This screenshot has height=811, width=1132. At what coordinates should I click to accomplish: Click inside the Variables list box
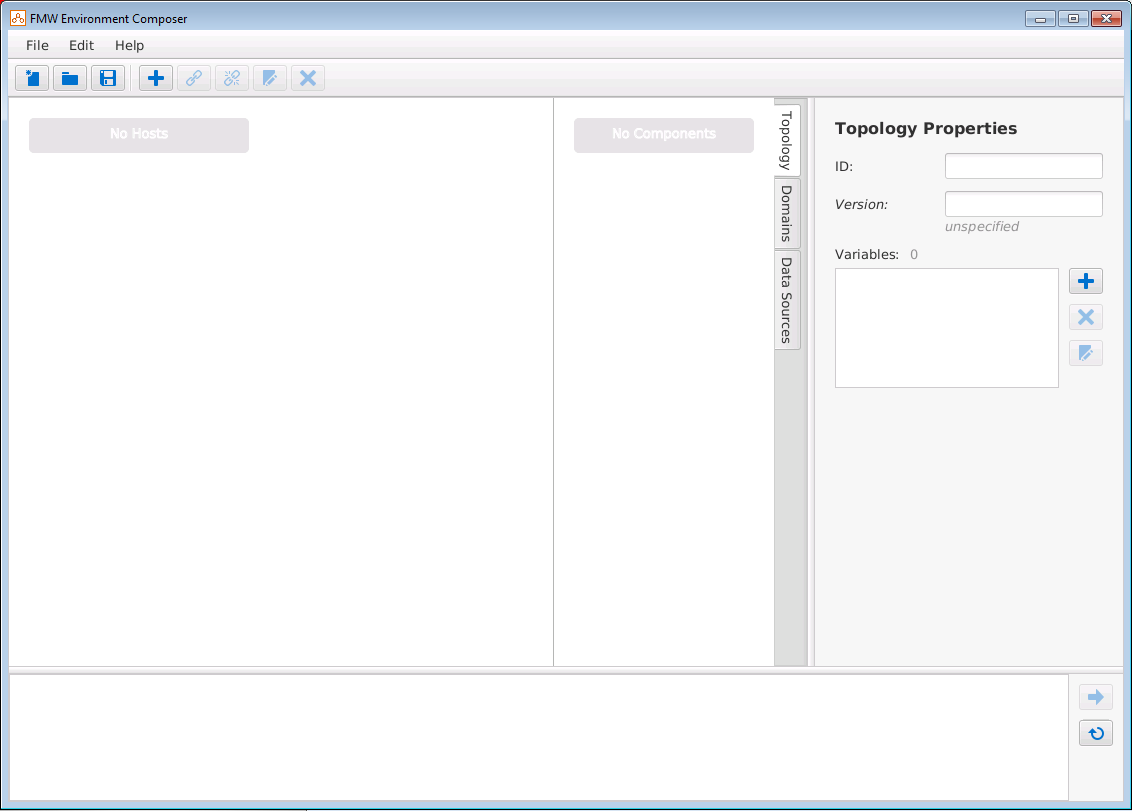pyautogui.click(x=946, y=328)
